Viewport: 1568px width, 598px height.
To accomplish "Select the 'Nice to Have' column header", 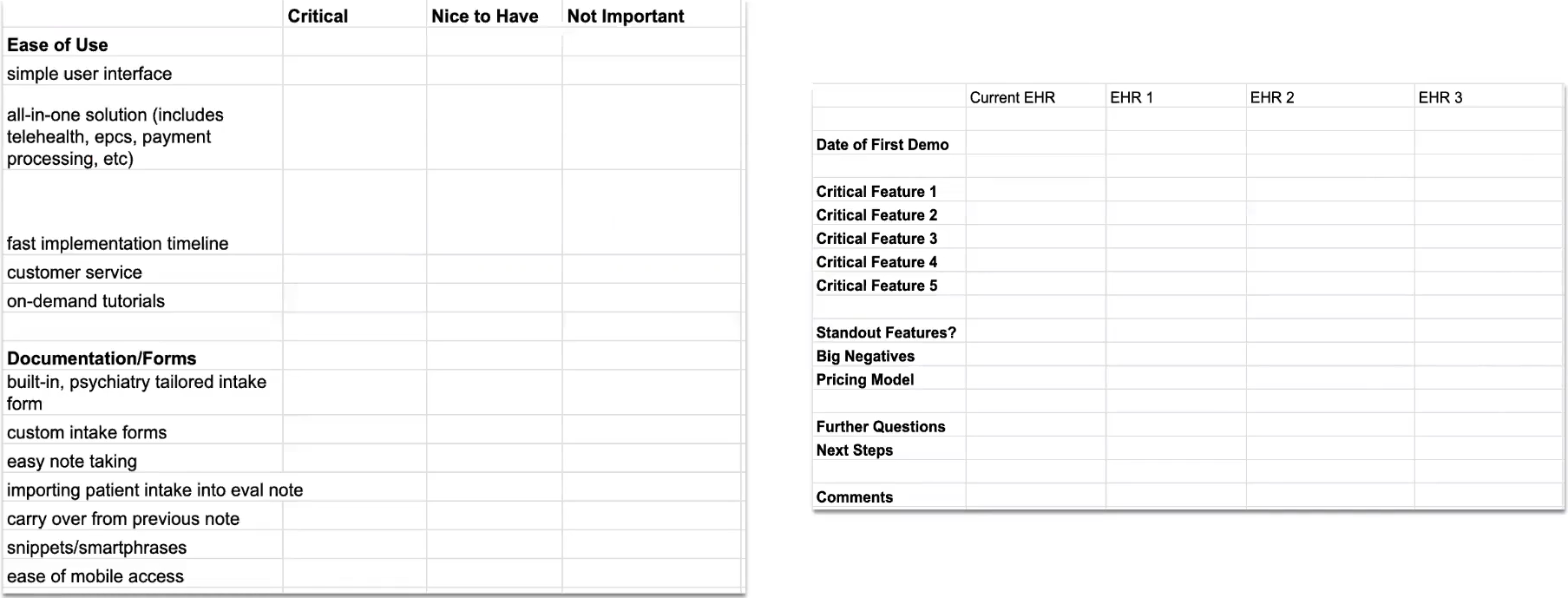I will (x=484, y=16).
